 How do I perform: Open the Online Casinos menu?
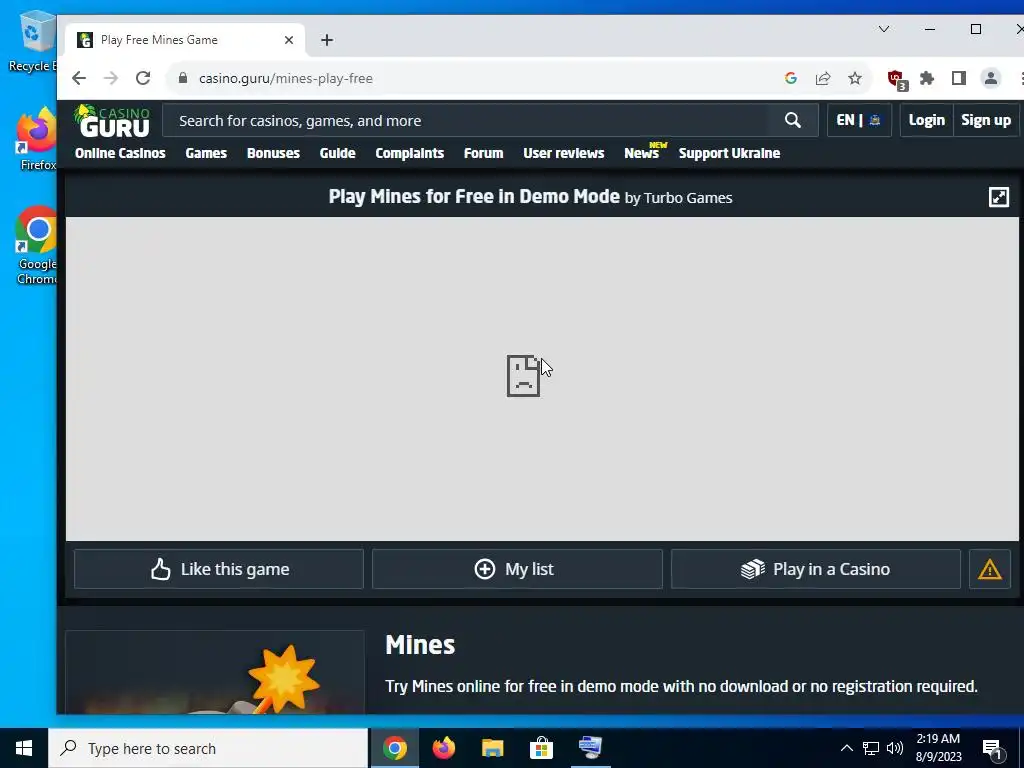120,153
